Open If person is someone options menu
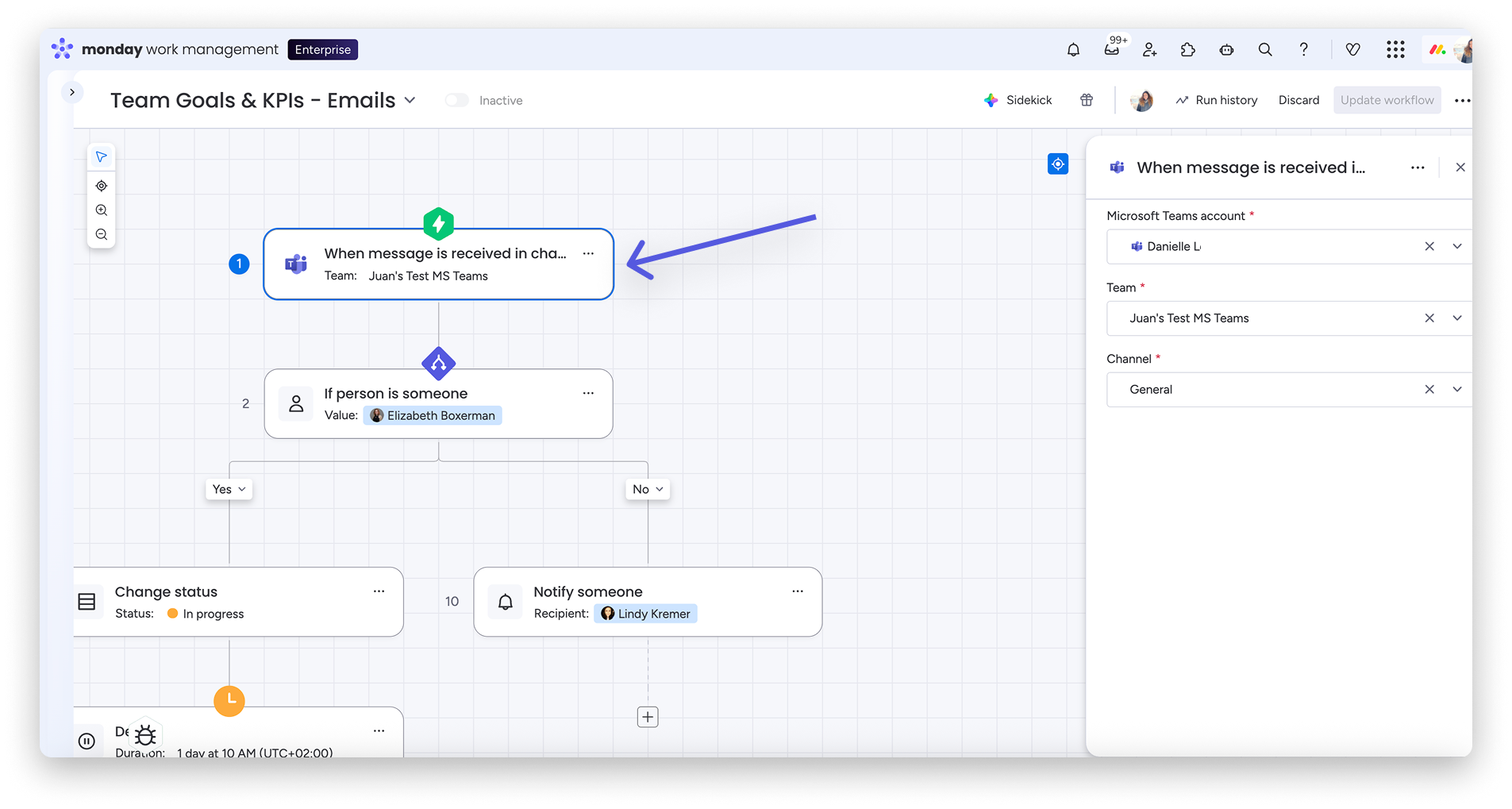 [x=588, y=393]
